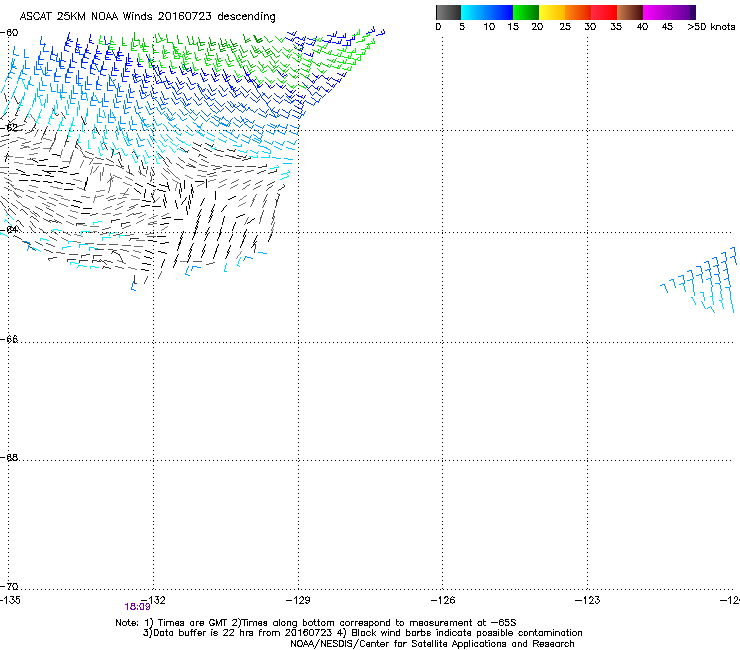
Task: Click the gray 0-5 knots color swatch
Action: (448, 12)
